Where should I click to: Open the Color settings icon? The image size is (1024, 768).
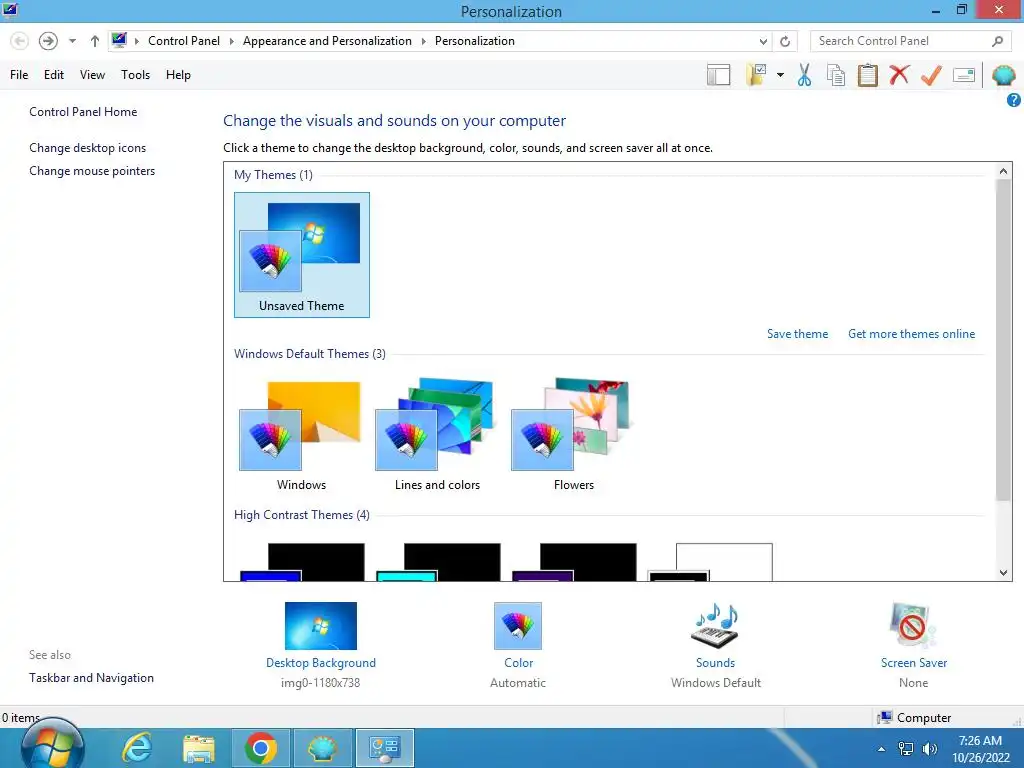coord(518,626)
